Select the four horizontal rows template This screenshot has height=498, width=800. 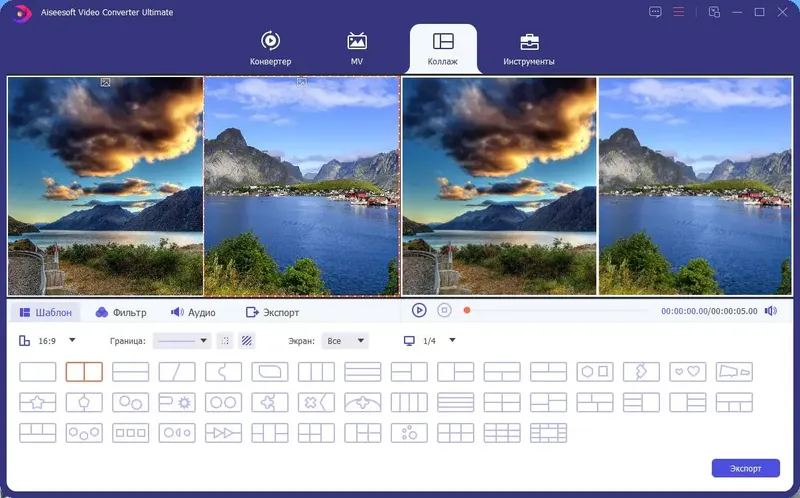(456, 403)
